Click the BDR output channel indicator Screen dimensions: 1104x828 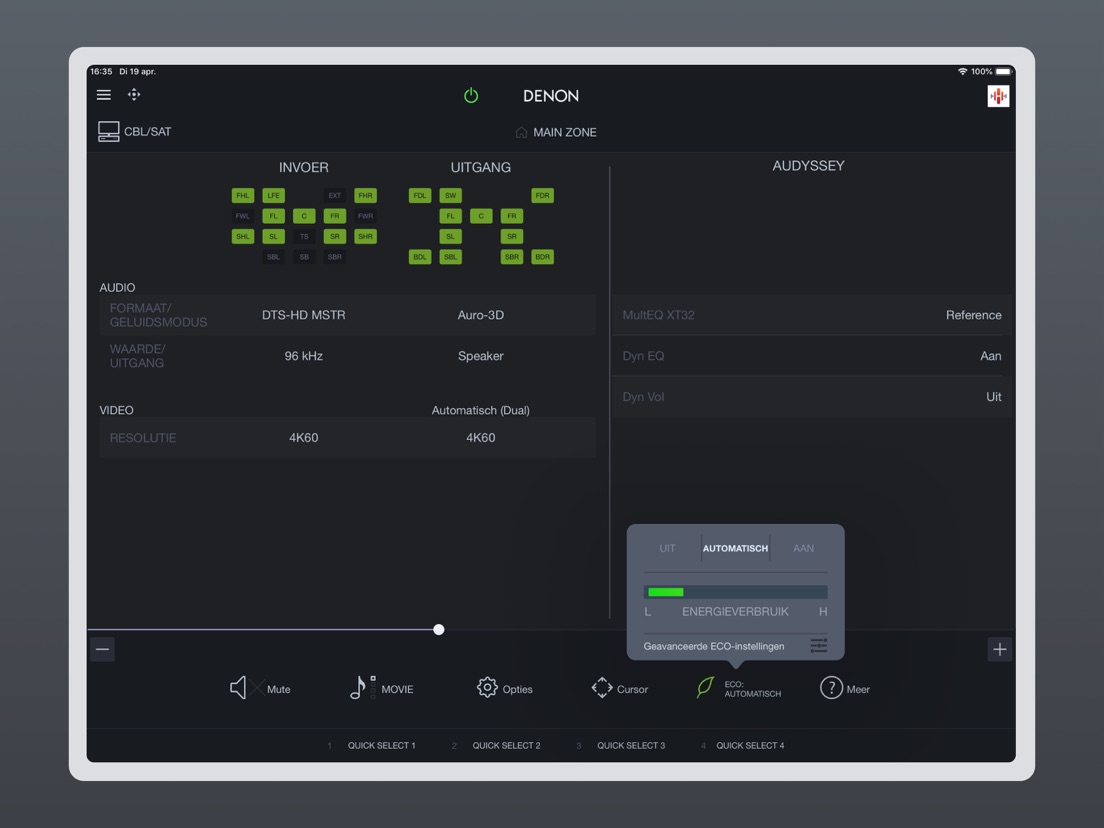[542, 256]
